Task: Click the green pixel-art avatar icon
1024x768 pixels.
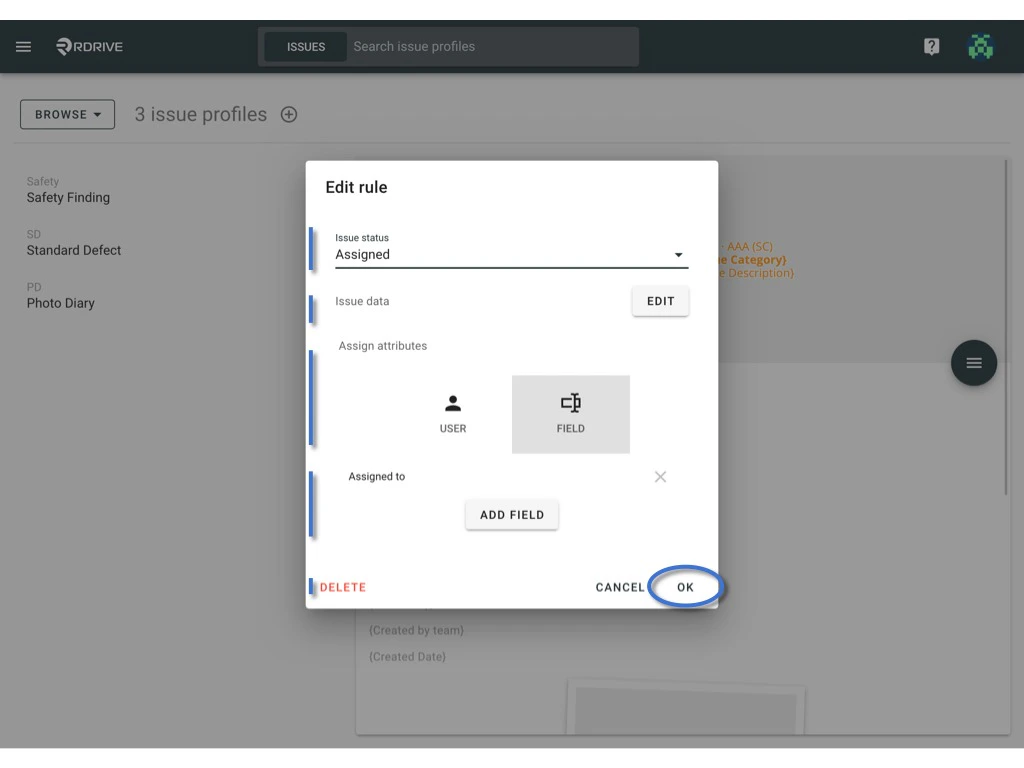Action: (981, 46)
